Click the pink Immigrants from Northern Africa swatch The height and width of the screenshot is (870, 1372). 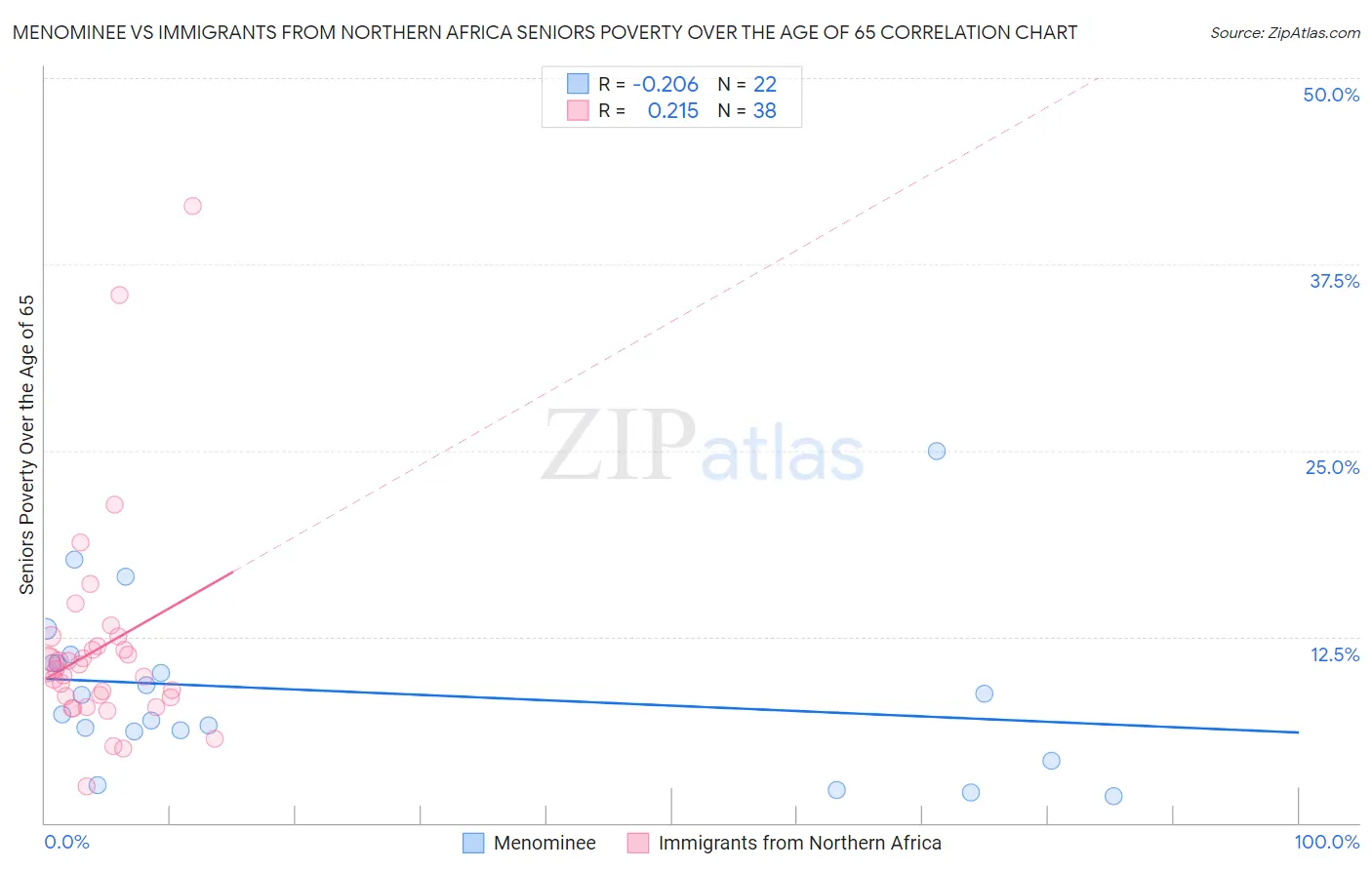(x=638, y=843)
